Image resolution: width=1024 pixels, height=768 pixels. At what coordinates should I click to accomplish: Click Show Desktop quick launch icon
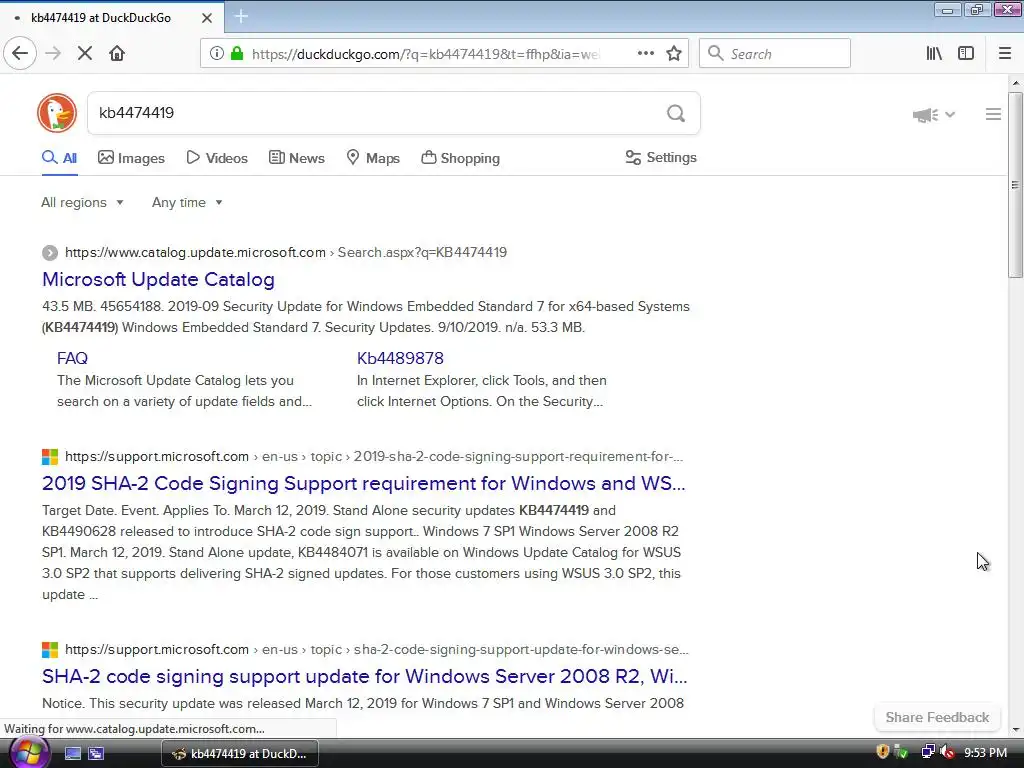[x=72, y=754]
